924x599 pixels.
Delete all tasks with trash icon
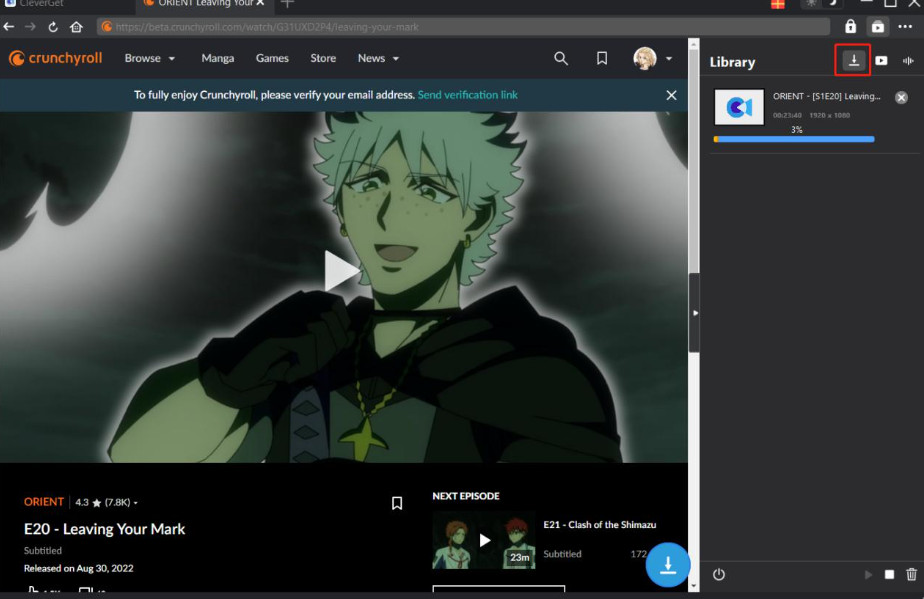911,574
